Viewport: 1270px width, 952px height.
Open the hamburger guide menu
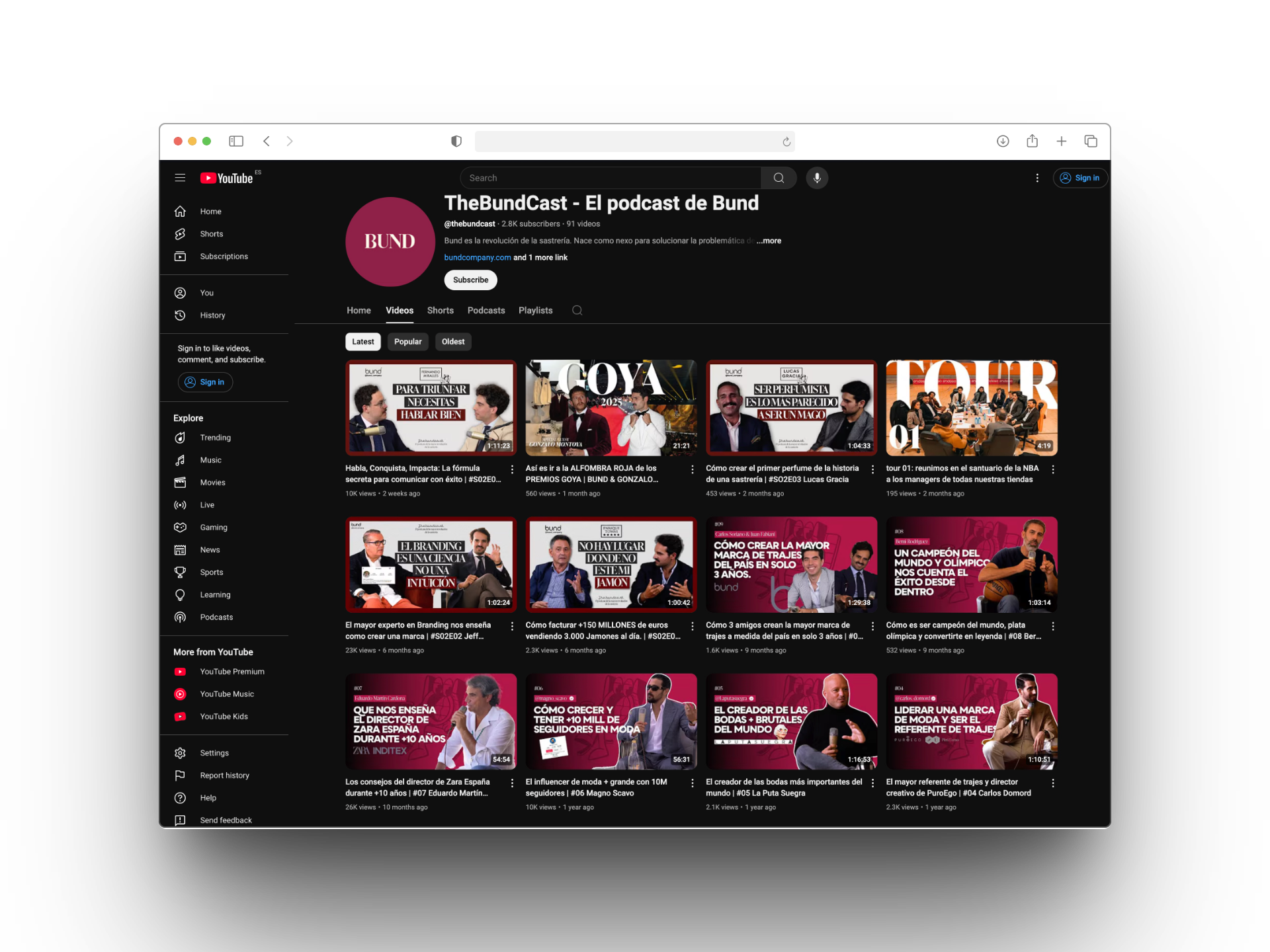click(180, 178)
